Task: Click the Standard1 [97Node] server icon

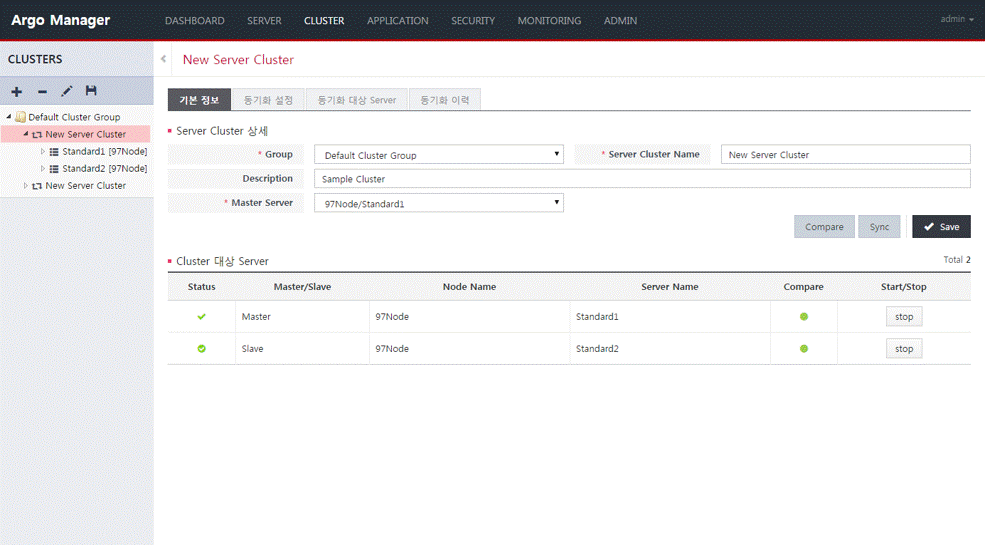Action: coord(54,151)
